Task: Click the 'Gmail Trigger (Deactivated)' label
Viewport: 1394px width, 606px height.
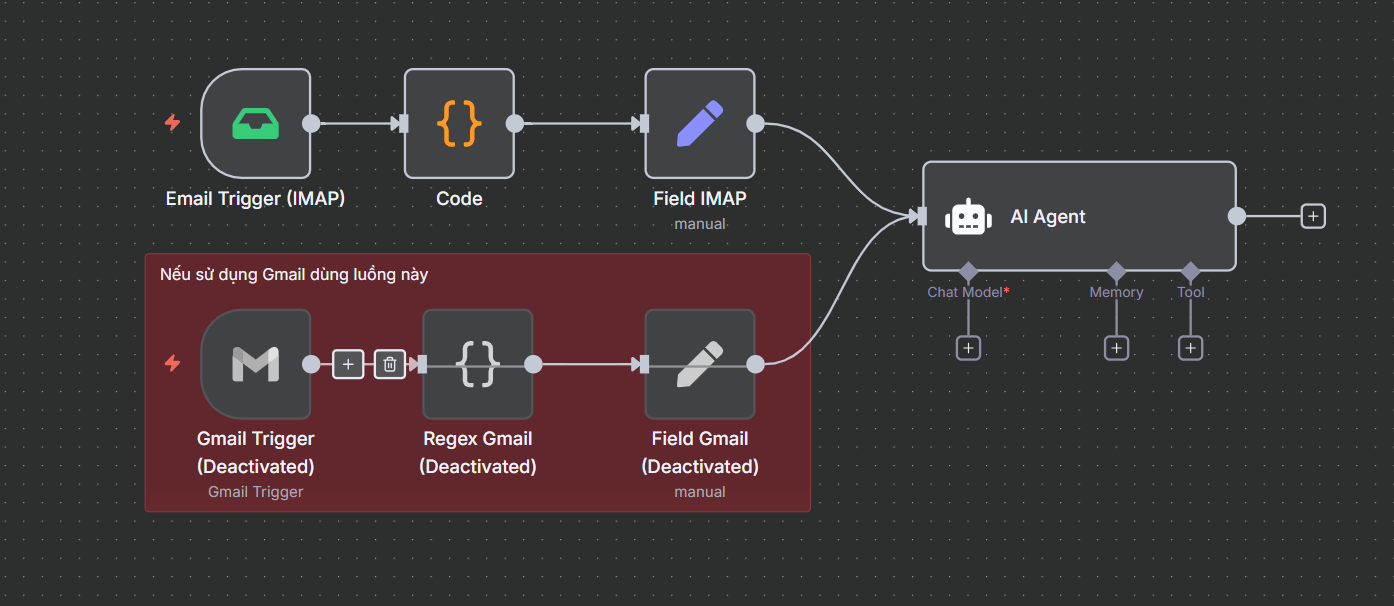Action: tap(256, 452)
